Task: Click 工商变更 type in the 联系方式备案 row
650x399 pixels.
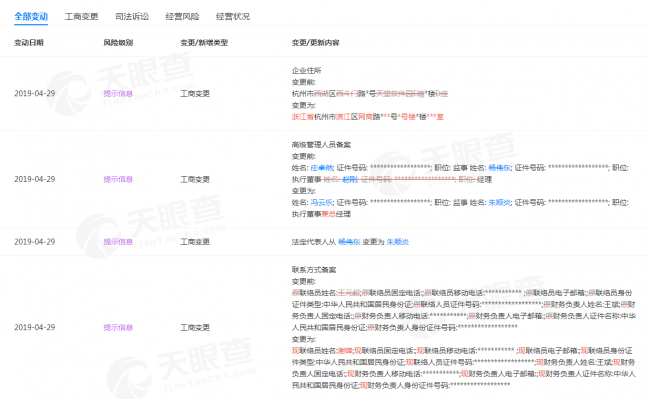Action: (195, 328)
